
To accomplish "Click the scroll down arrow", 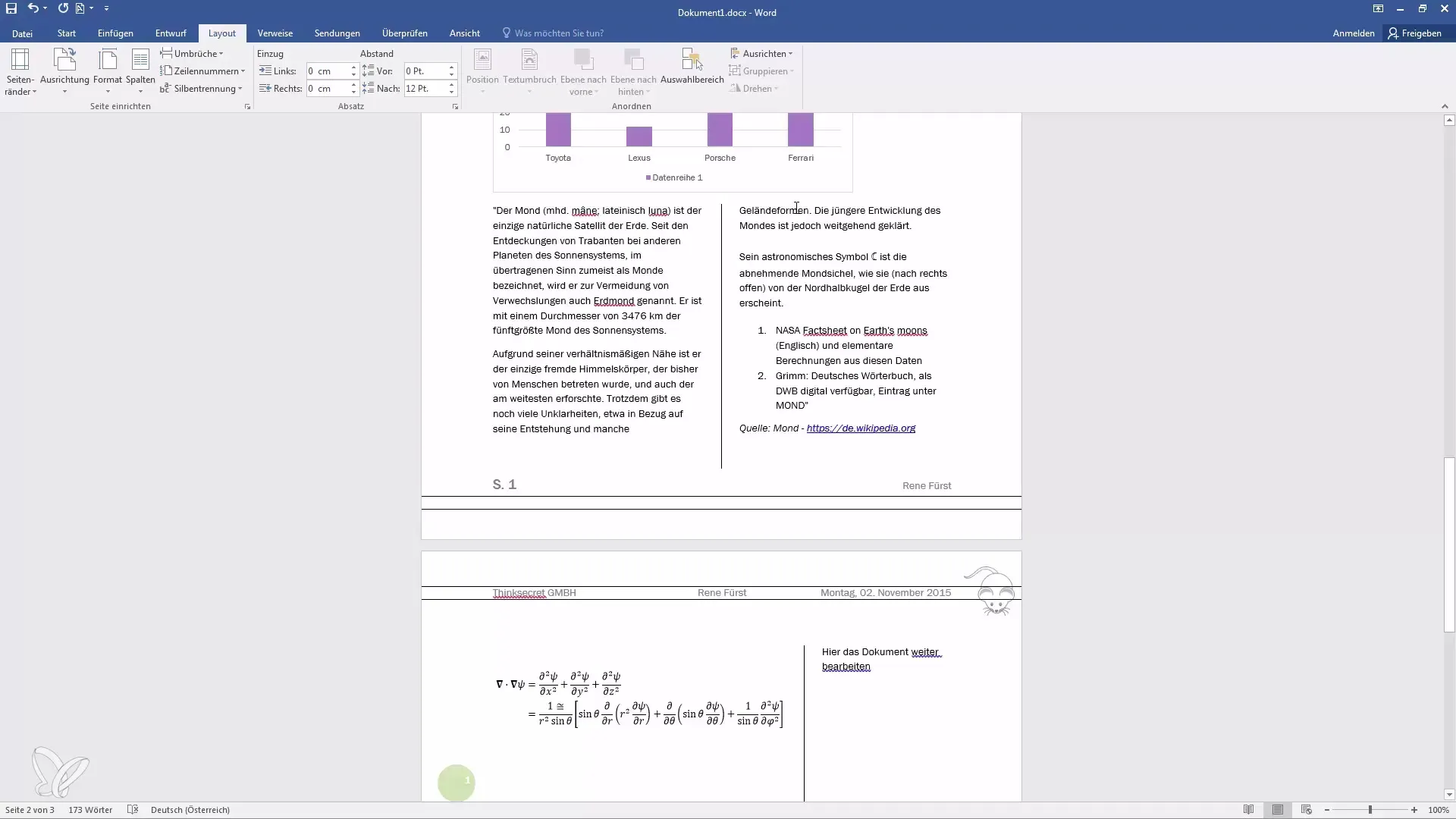I will 1449,795.
